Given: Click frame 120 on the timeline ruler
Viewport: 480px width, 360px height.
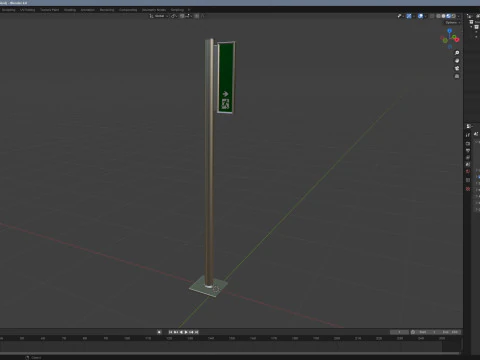Looking at the screenshot, I should tap(169, 338).
